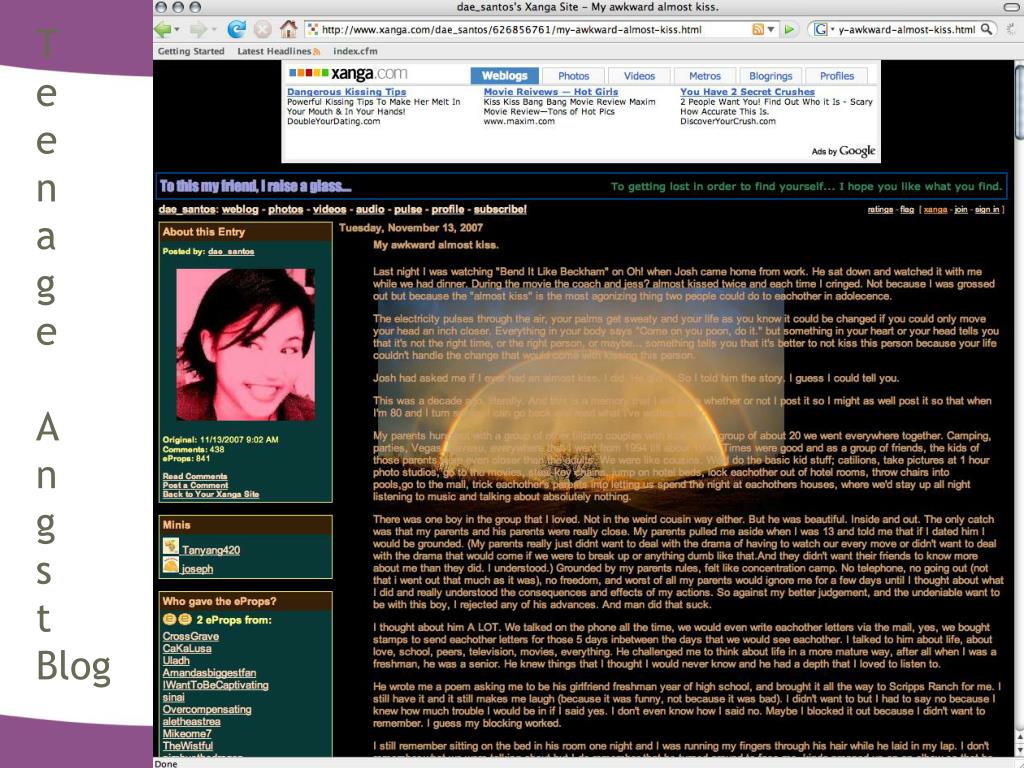Click Back to Your Xanga Site

tap(211, 494)
